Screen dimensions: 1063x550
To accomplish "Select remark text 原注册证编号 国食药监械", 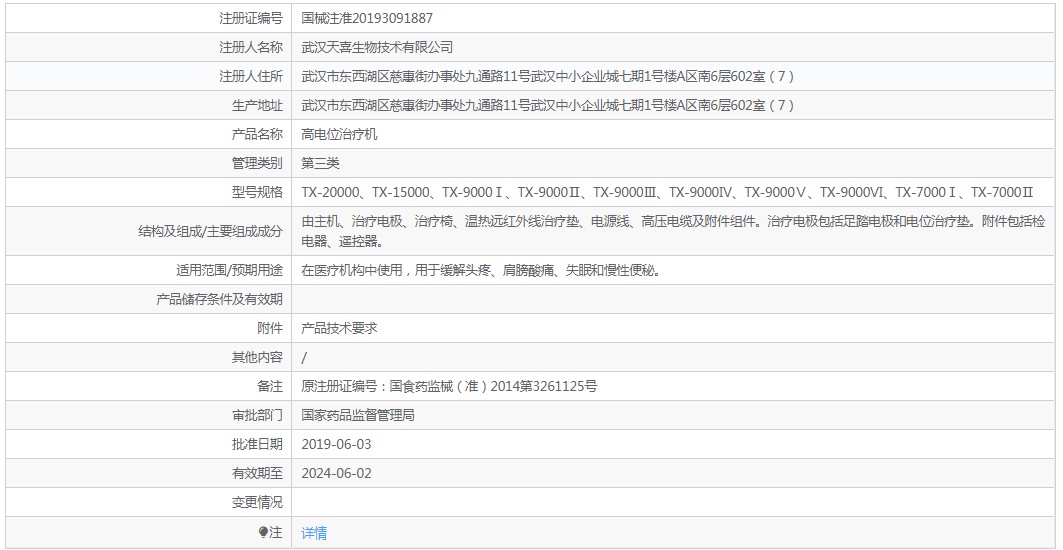I will pos(449,387).
